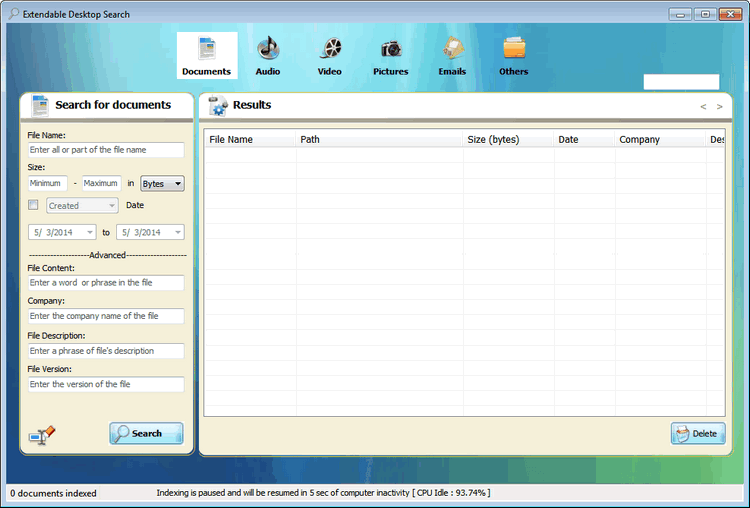Screen dimensions: 750x508
Task: Click the Search button
Action: [x=146, y=433]
